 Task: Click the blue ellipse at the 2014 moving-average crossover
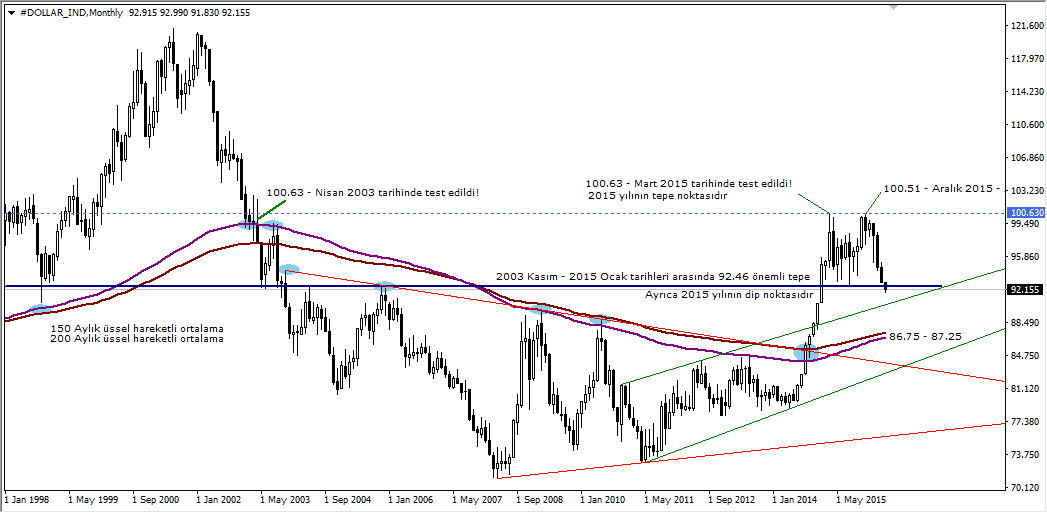pos(806,352)
